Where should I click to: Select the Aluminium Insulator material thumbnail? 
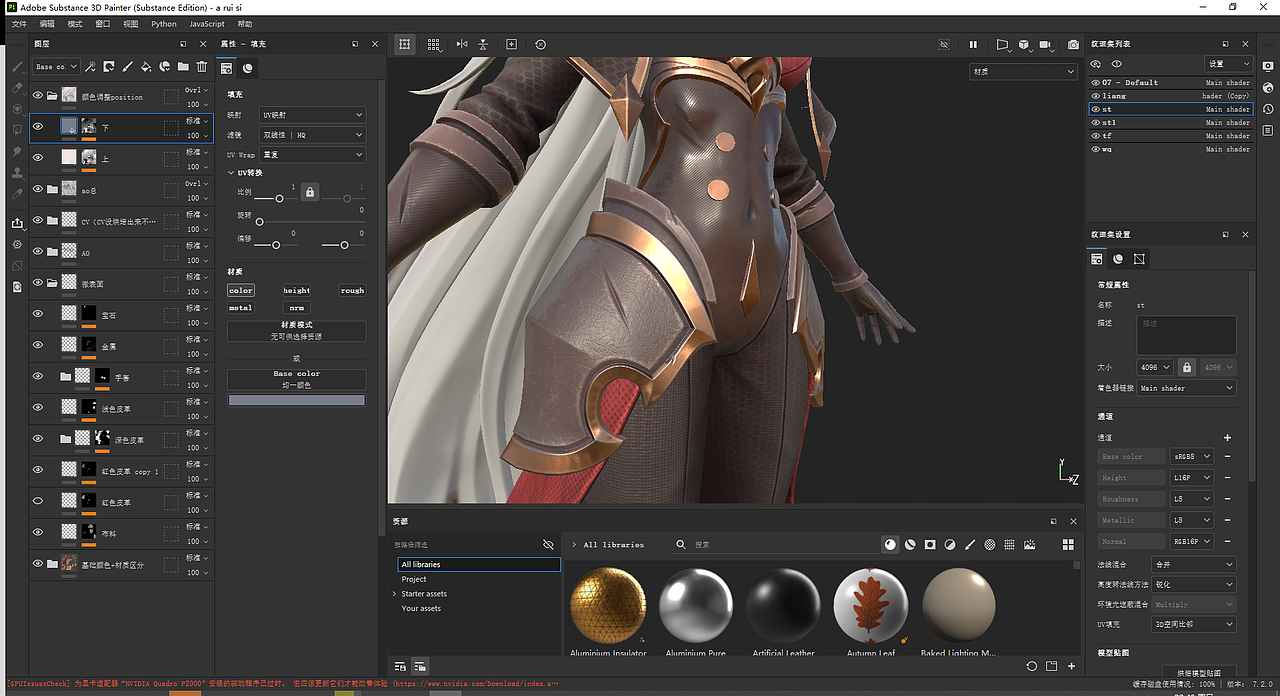pos(608,605)
